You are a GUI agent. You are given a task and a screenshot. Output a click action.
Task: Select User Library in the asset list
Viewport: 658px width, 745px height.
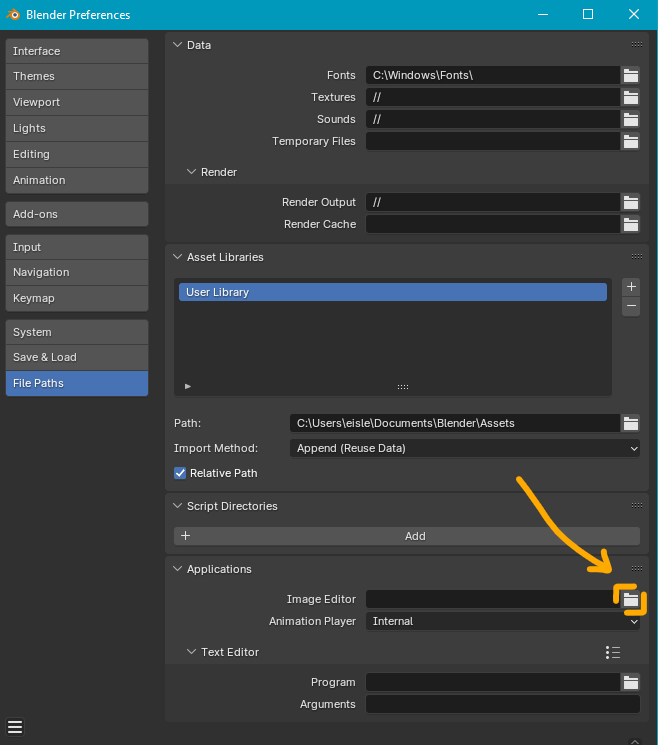coord(392,292)
